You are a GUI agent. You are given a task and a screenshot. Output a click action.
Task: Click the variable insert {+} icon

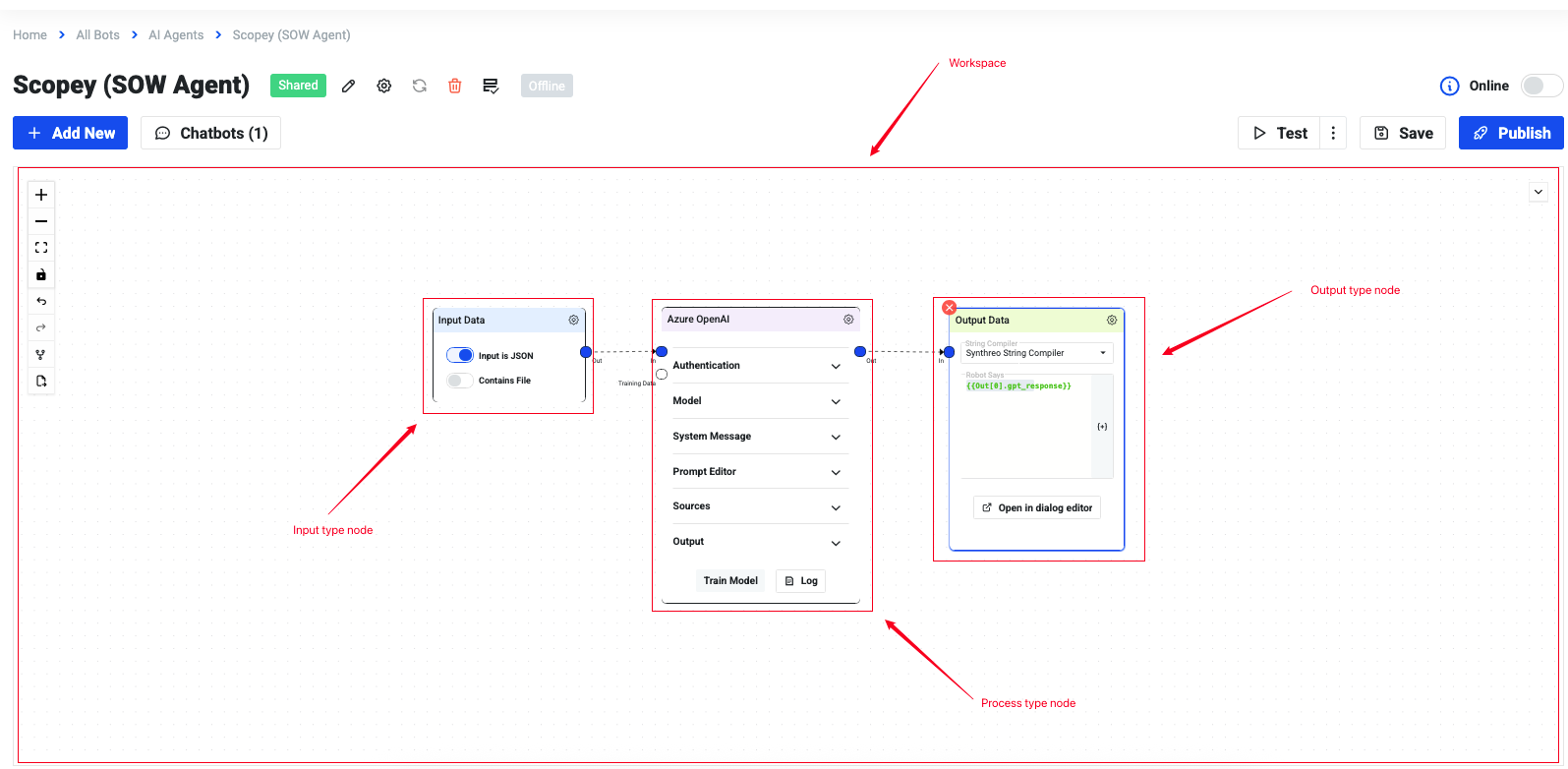[1102, 426]
